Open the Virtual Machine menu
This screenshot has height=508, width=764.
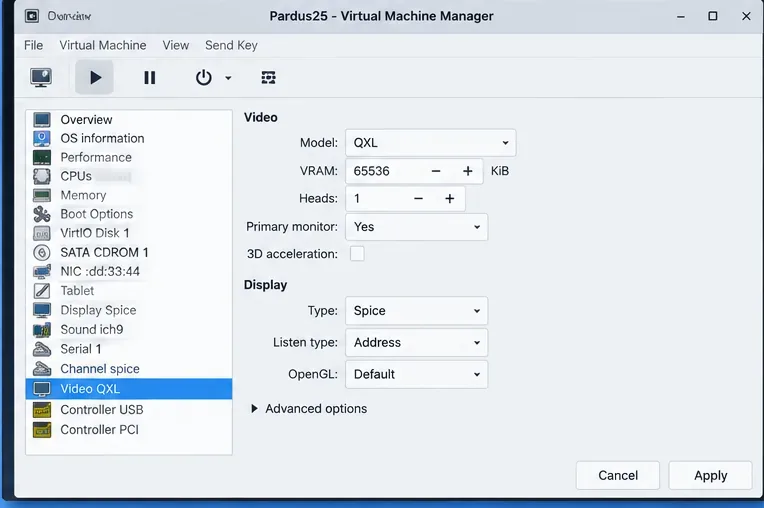point(103,45)
